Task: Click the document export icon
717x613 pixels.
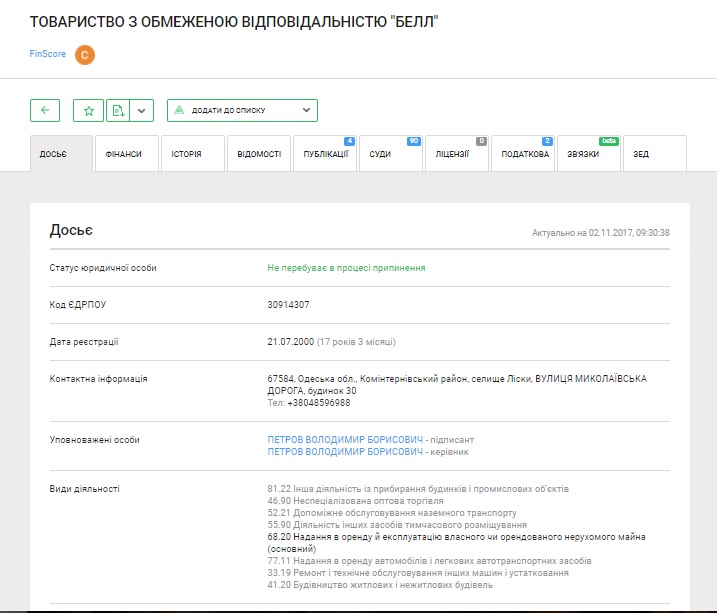Action: (x=118, y=110)
